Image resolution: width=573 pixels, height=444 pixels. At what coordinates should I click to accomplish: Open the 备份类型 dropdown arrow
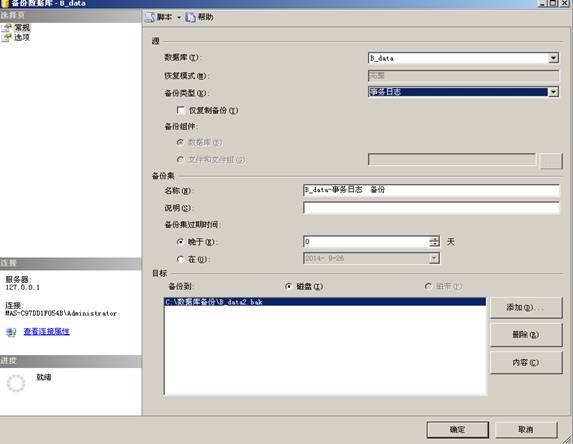[x=553, y=92]
